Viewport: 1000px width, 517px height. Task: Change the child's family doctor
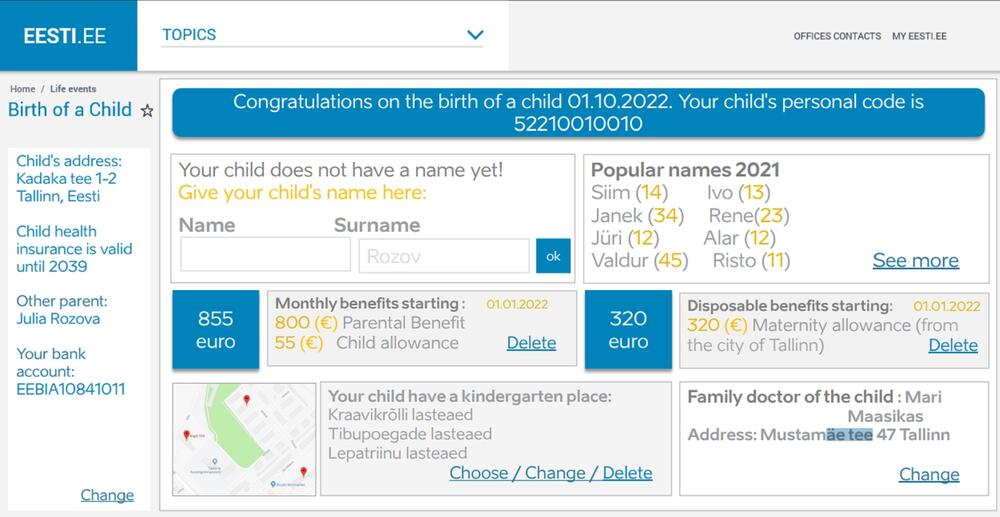pos(928,474)
